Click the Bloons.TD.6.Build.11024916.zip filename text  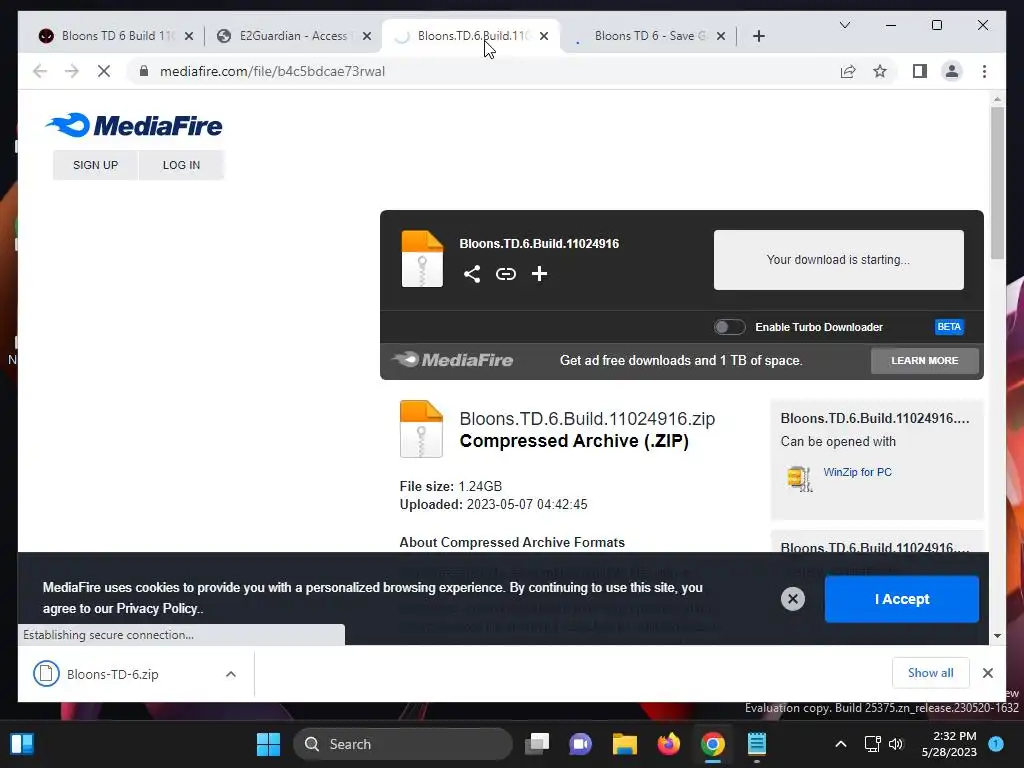pyautogui.click(x=587, y=419)
